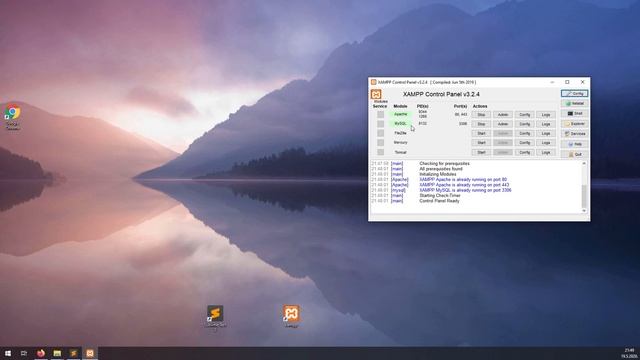Open Netstat from the right sidebar
The image size is (640, 360).
click(x=574, y=104)
